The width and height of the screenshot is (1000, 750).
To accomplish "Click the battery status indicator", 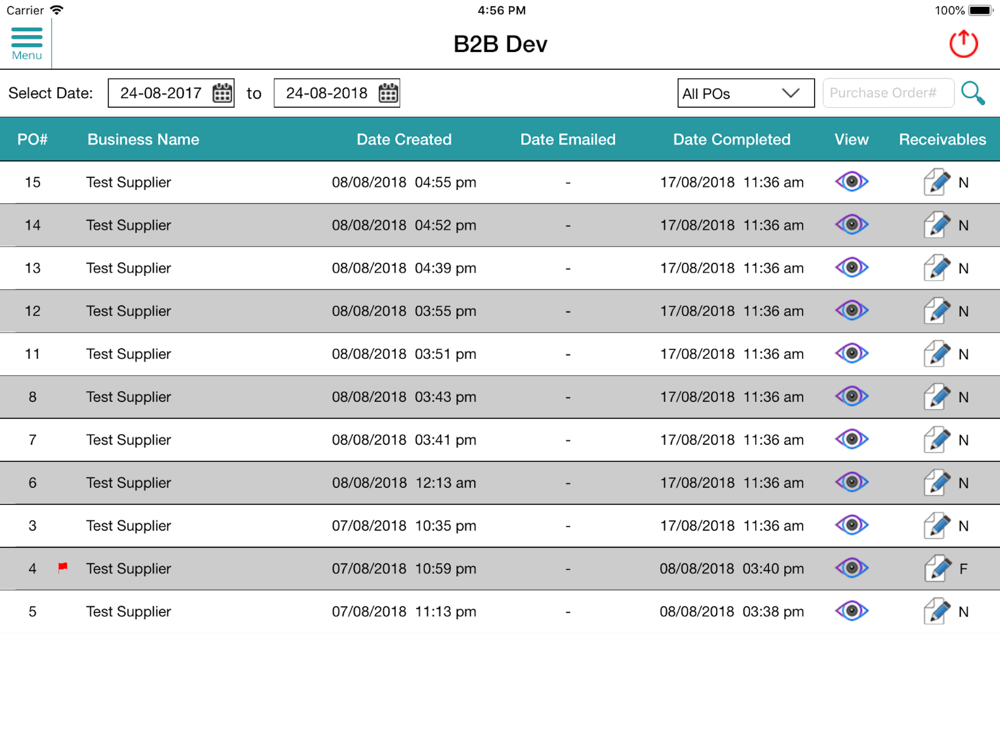I will coord(980,10).
